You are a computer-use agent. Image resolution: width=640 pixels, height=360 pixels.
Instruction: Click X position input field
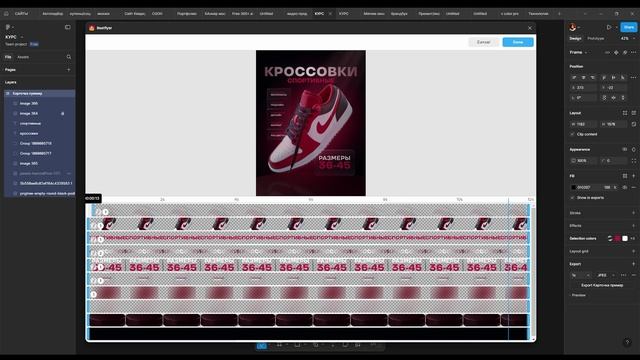click(x=583, y=88)
